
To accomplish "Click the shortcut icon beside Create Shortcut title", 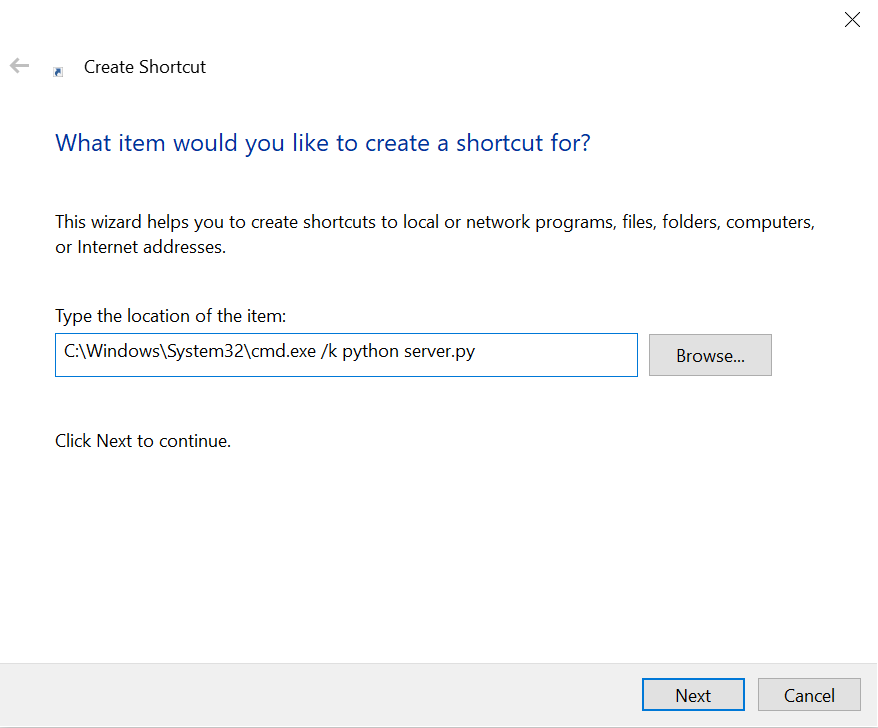I will (58, 72).
